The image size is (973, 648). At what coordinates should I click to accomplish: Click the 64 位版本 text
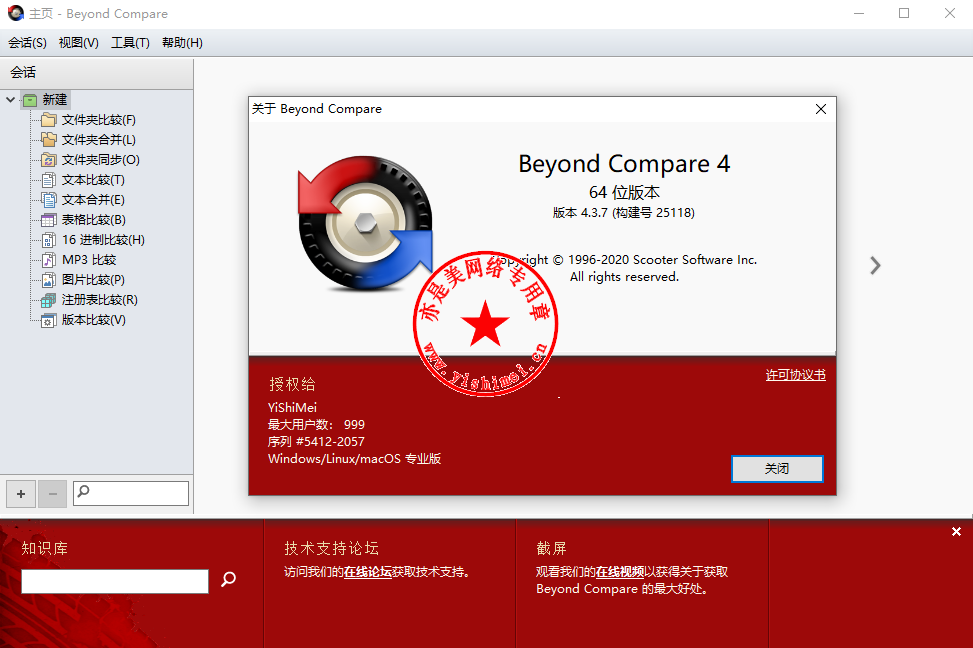[624, 192]
